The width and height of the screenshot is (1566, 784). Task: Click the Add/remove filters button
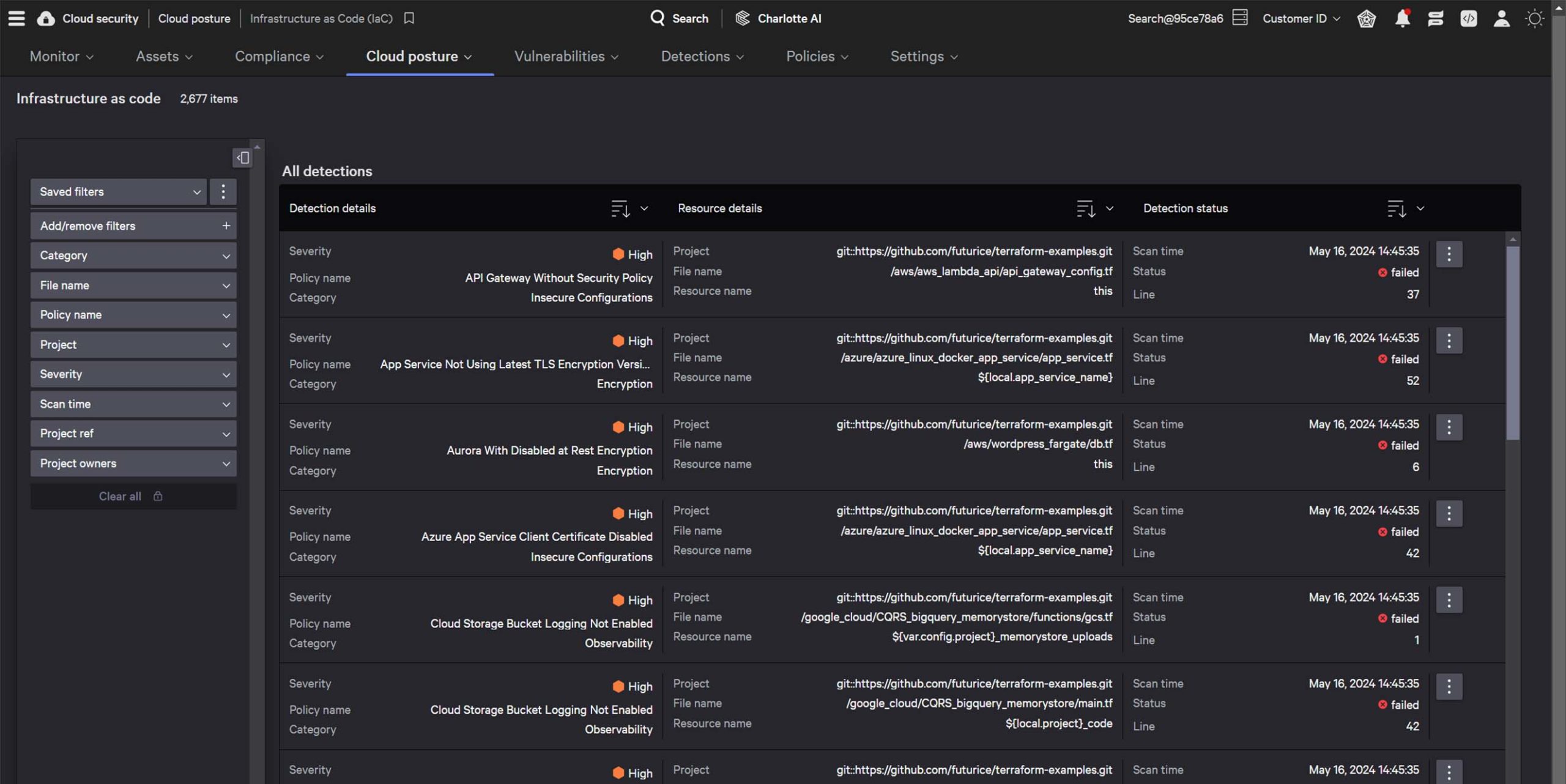[x=133, y=226]
